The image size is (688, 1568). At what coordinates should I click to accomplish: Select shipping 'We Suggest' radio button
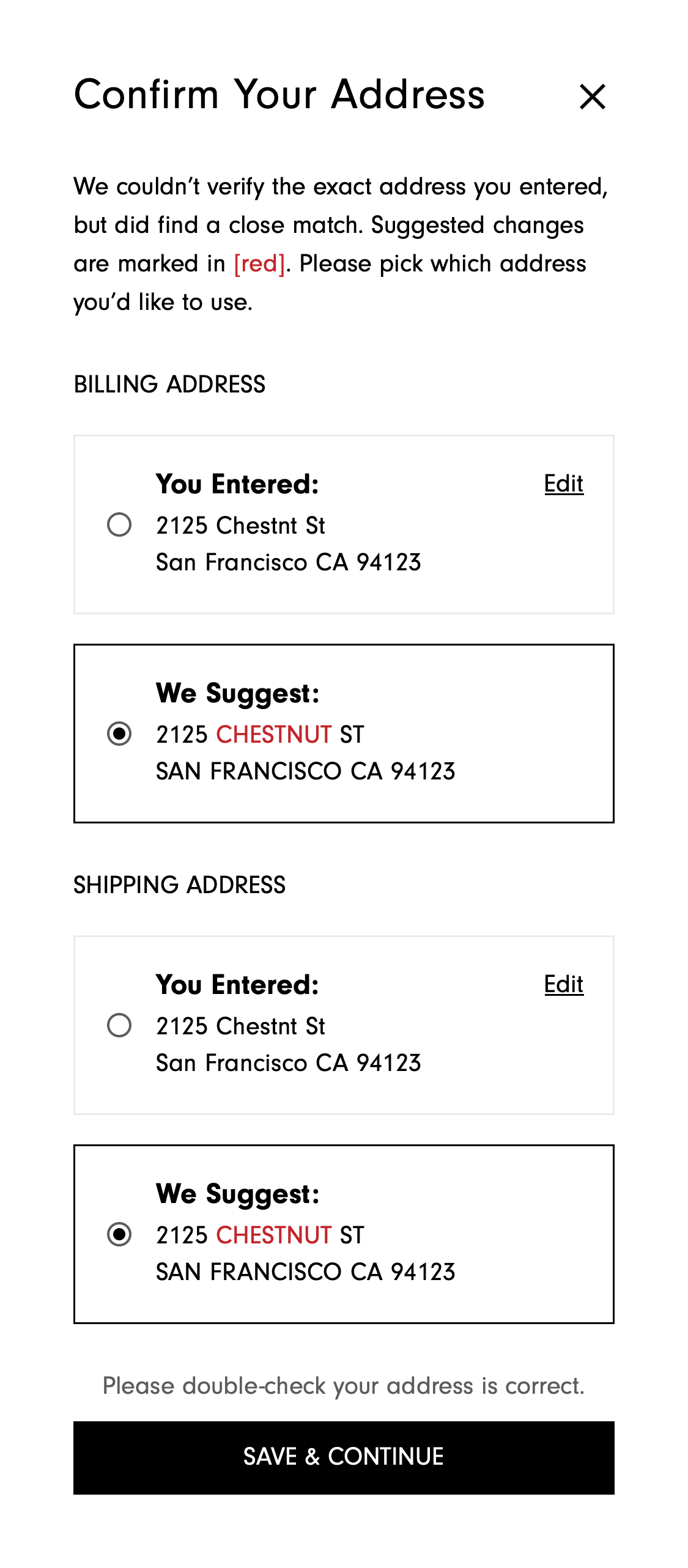(119, 1234)
